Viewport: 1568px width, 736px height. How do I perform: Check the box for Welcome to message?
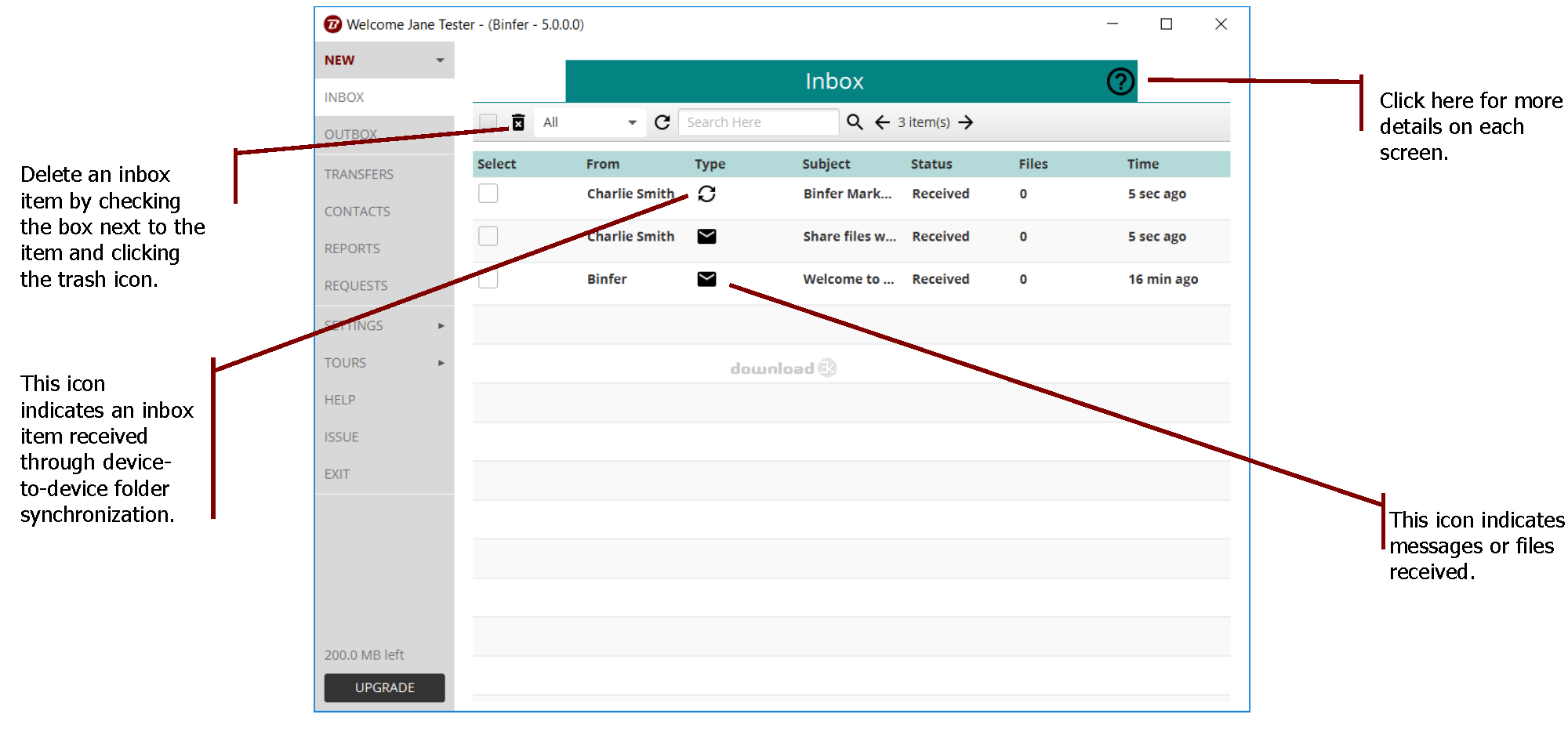[x=488, y=279]
